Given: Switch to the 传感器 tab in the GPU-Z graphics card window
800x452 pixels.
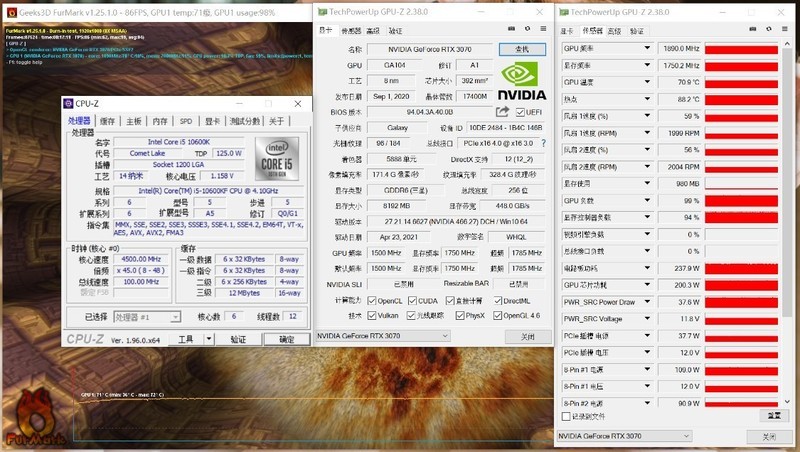Looking at the screenshot, I should coord(351,31).
